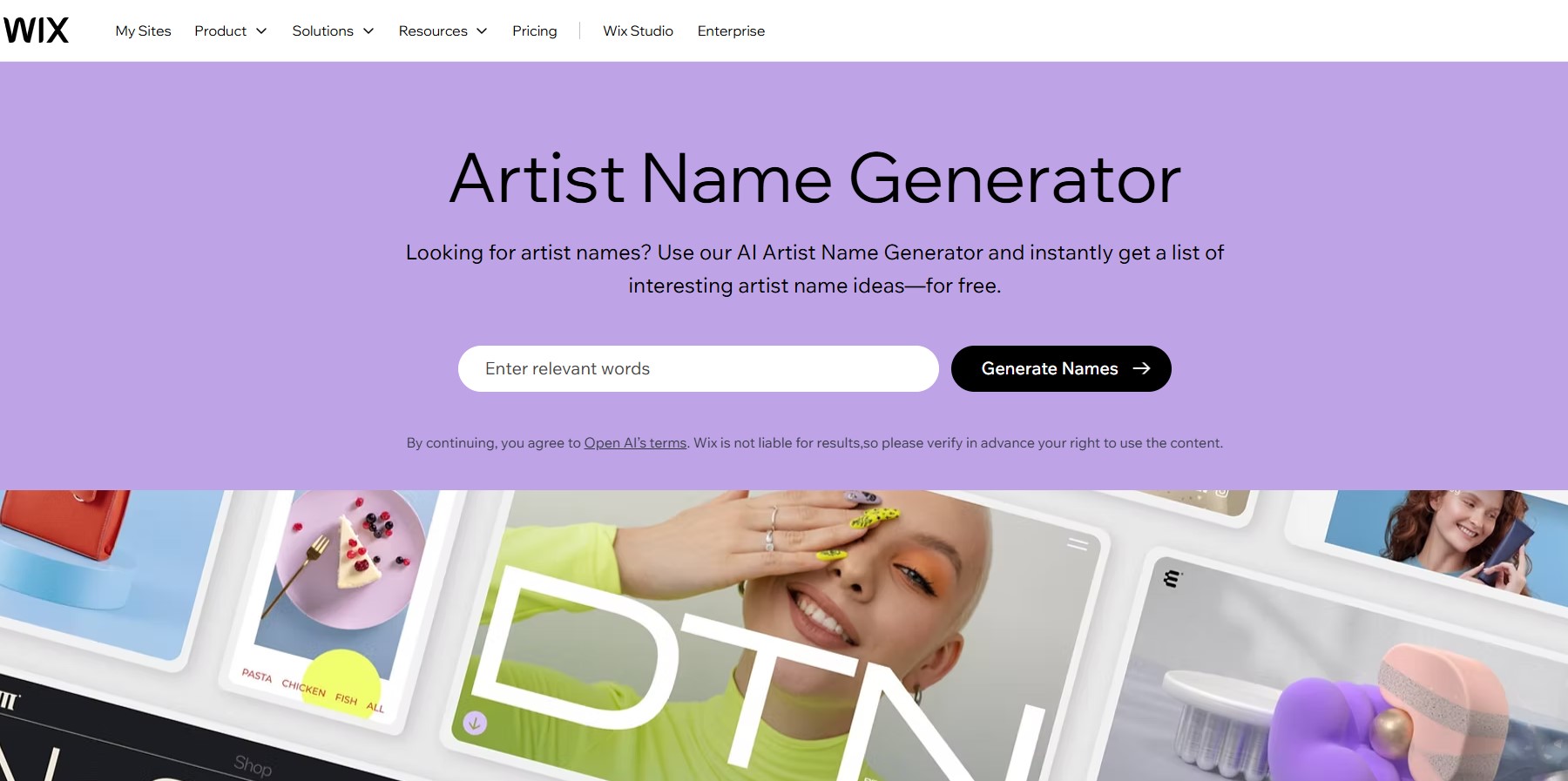This screenshot has width=1568, height=781.
Task: Click the arrow icon in Generate Names
Action: (x=1141, y=368)
